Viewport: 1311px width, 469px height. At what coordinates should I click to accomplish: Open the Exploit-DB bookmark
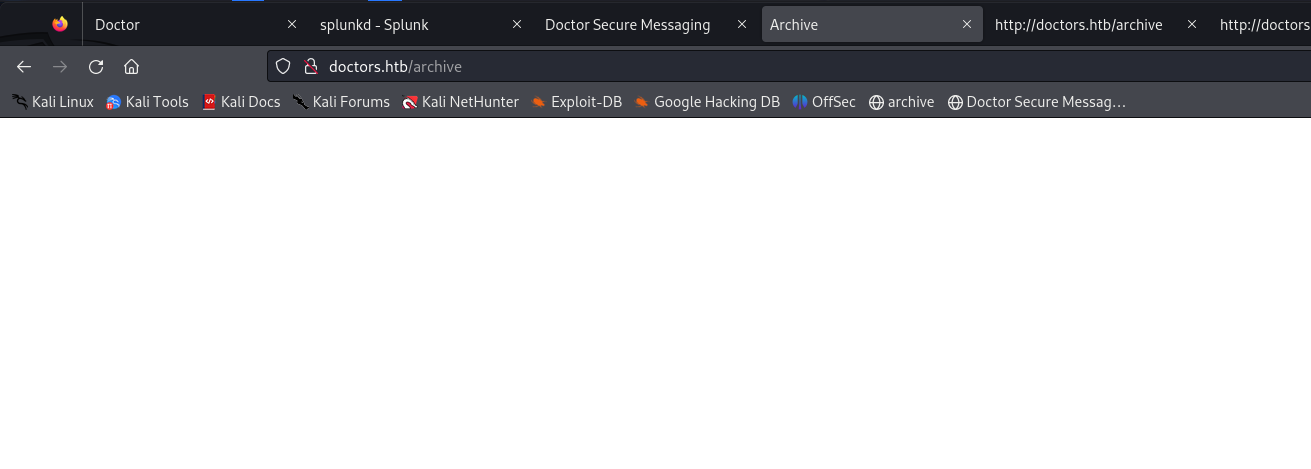[576, 102]
